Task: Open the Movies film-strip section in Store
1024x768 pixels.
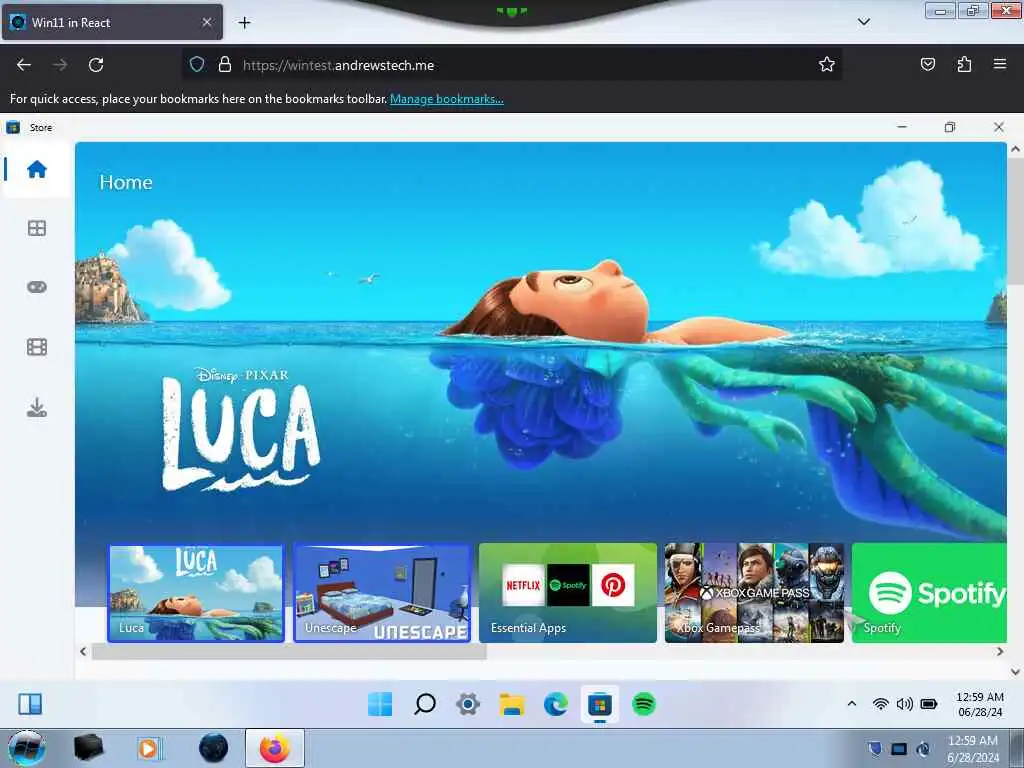Action: 37,347
